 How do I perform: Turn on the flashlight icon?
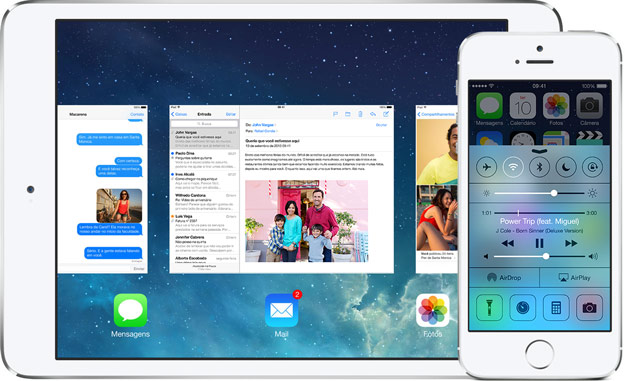point(489,307)
